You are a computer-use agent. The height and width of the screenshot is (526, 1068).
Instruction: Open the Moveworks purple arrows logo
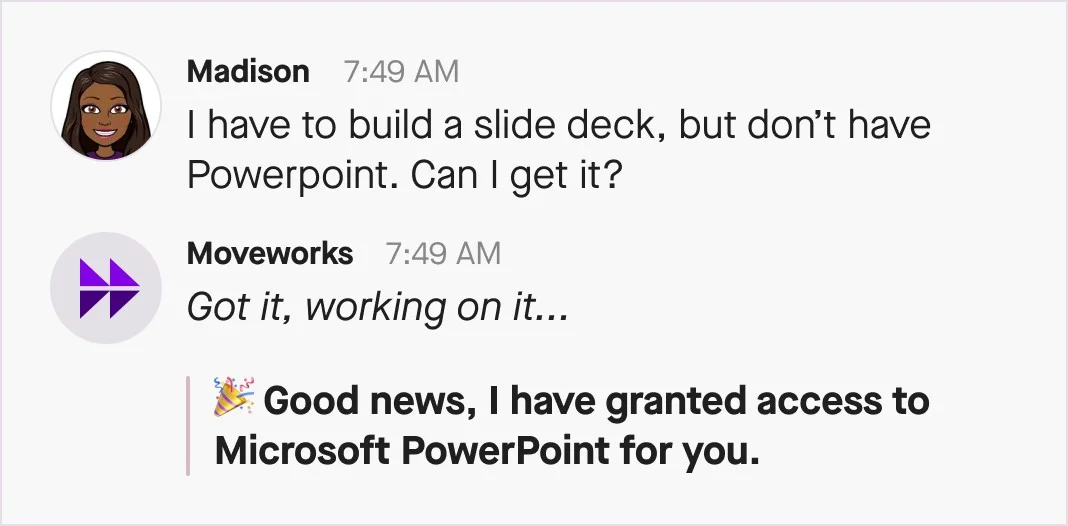[105, 288]
